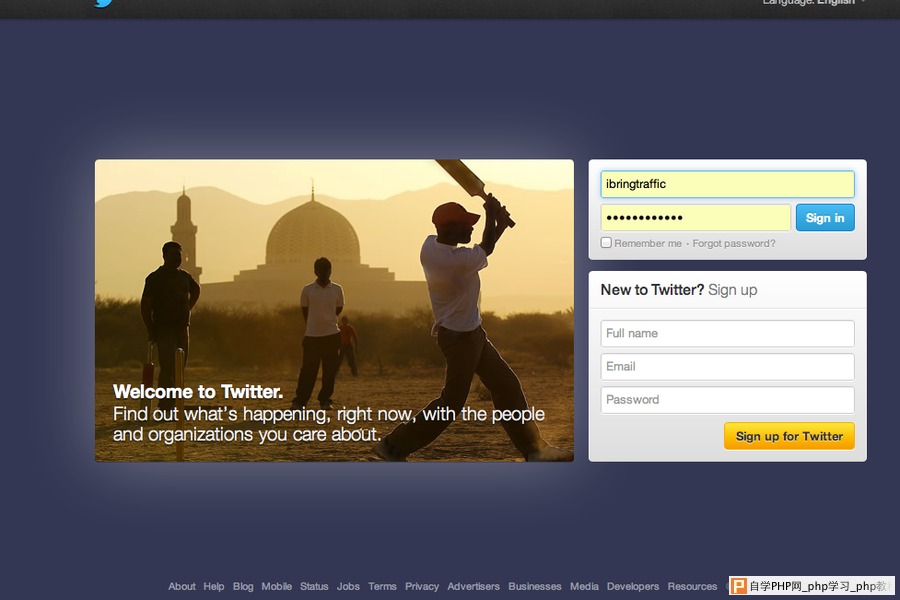This screenshot has height=600, width=900.
Task: Check the Status footer link
Action: click(x=314, y=586)
